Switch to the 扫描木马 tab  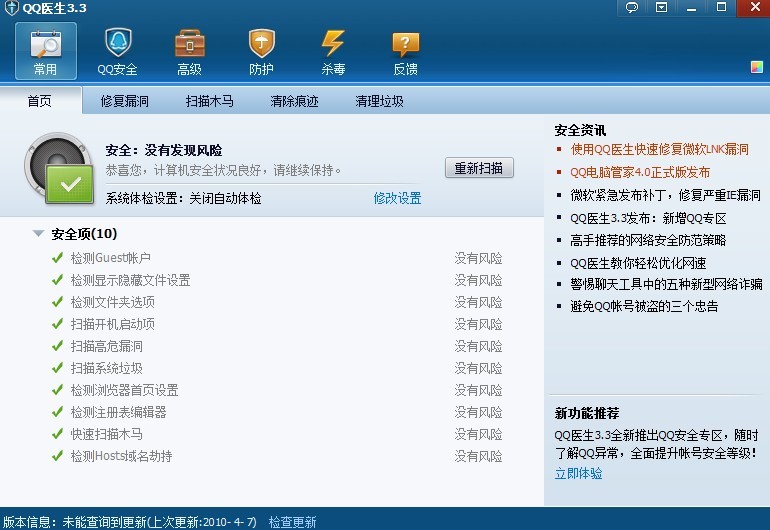click(x=210, y=101)
